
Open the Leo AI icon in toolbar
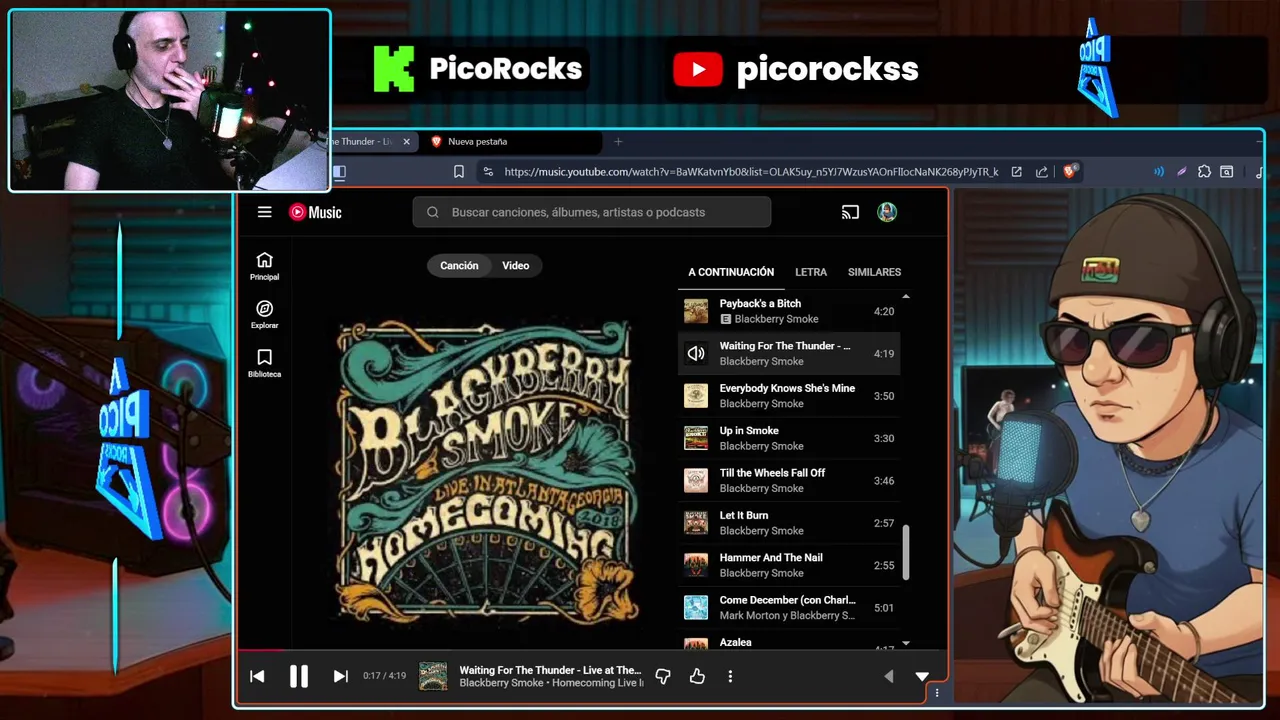click(1182, 172)
